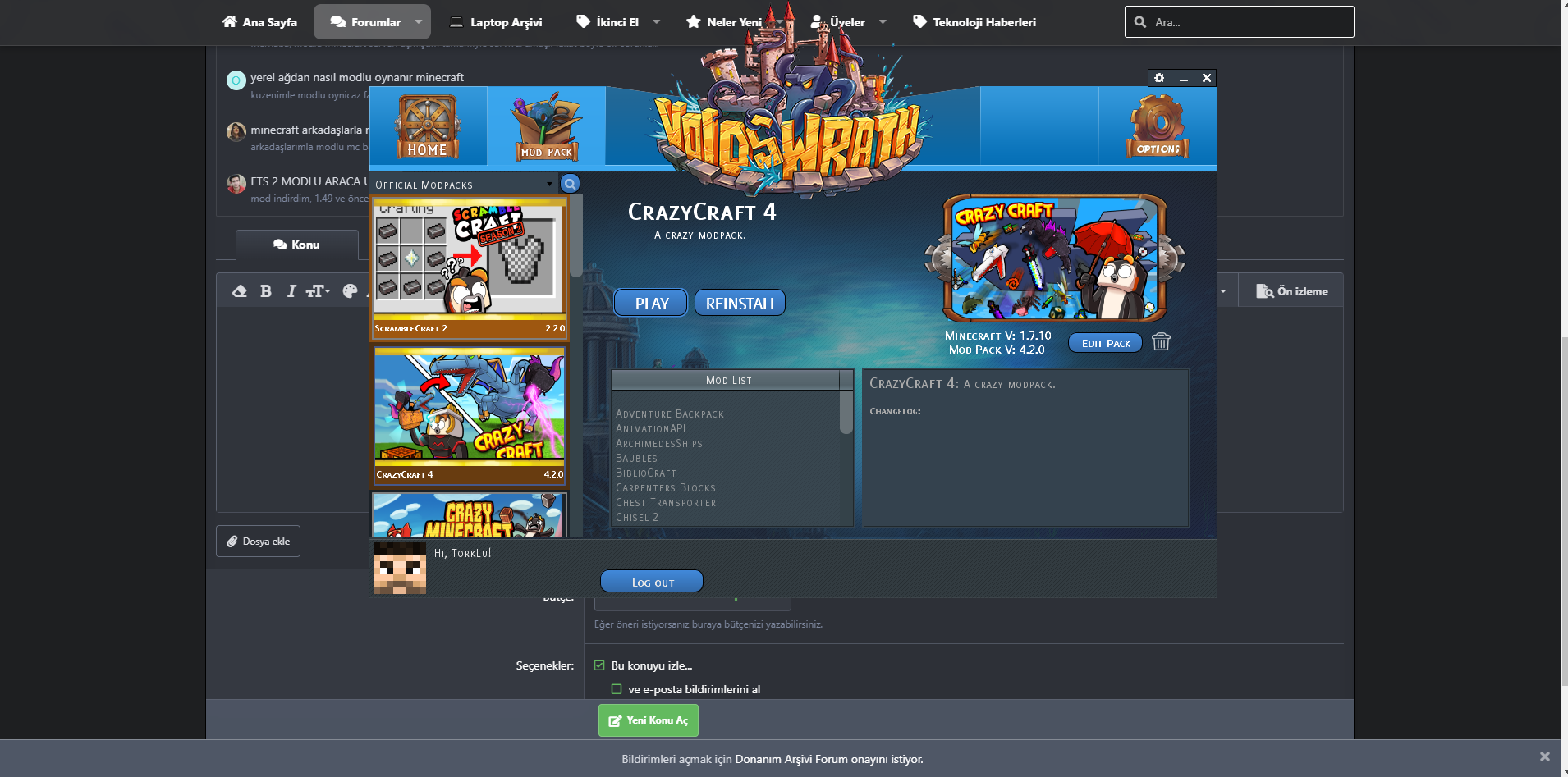
Task: Select 'Adventure Backpack' in the mod list
Action: pos(670,414)
